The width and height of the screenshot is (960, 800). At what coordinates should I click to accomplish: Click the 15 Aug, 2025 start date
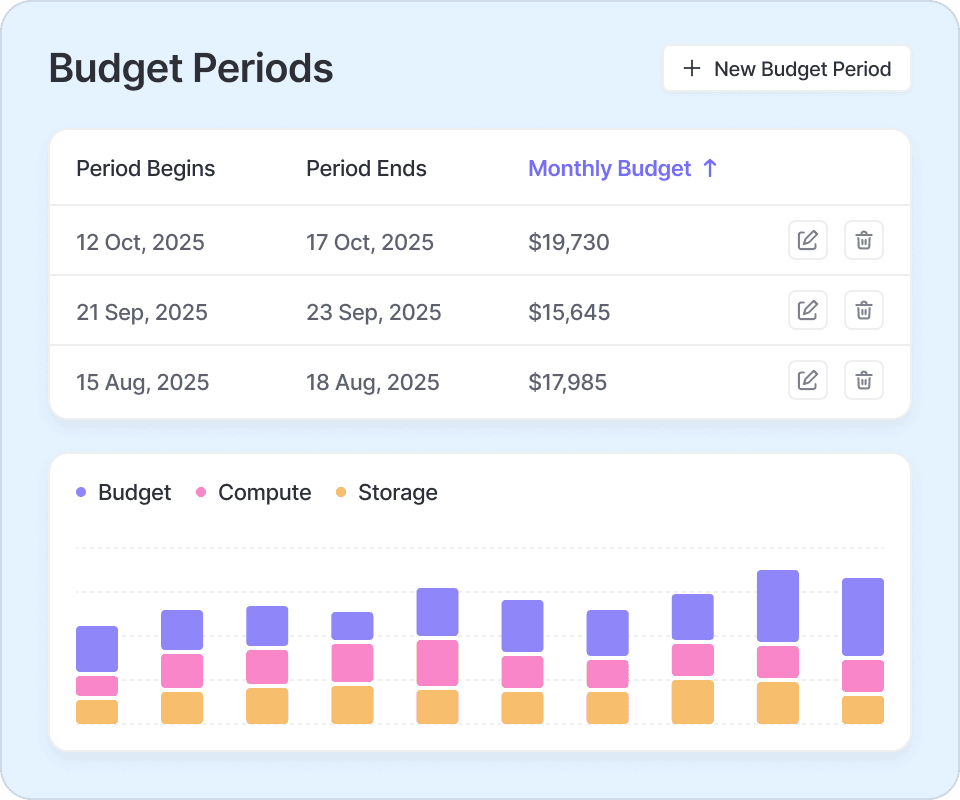point(143,382)
